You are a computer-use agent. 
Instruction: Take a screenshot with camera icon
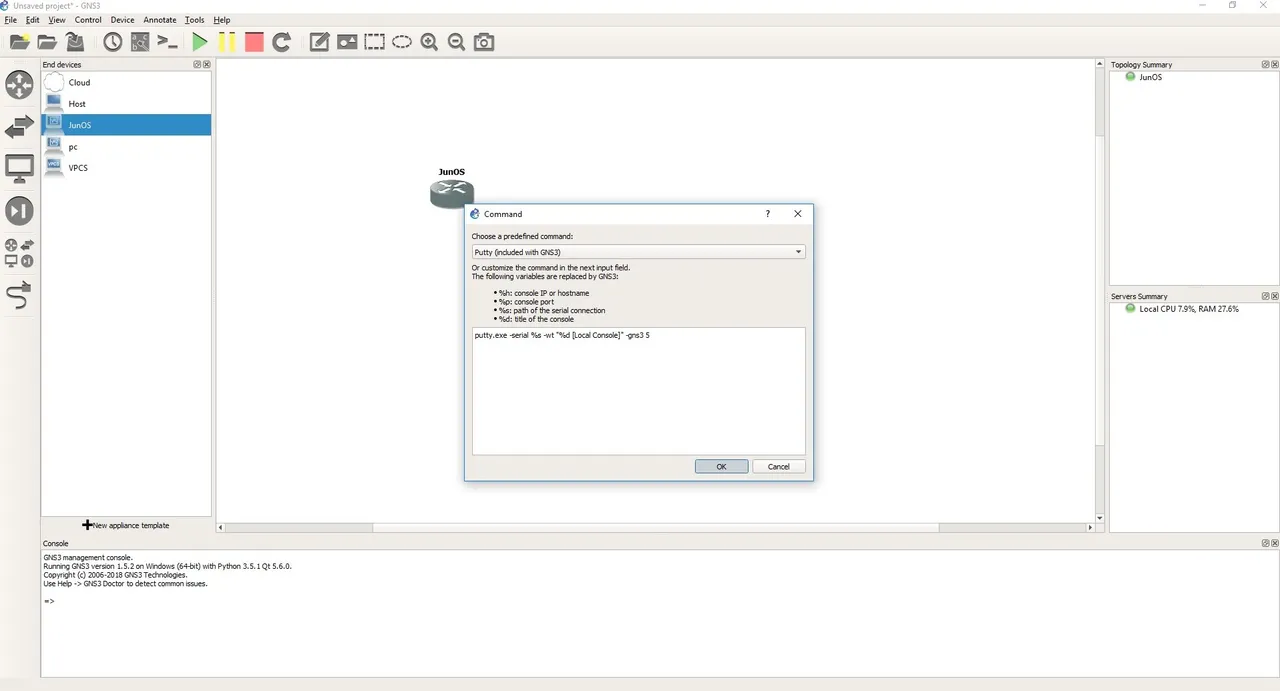click(x=484, y=42)
